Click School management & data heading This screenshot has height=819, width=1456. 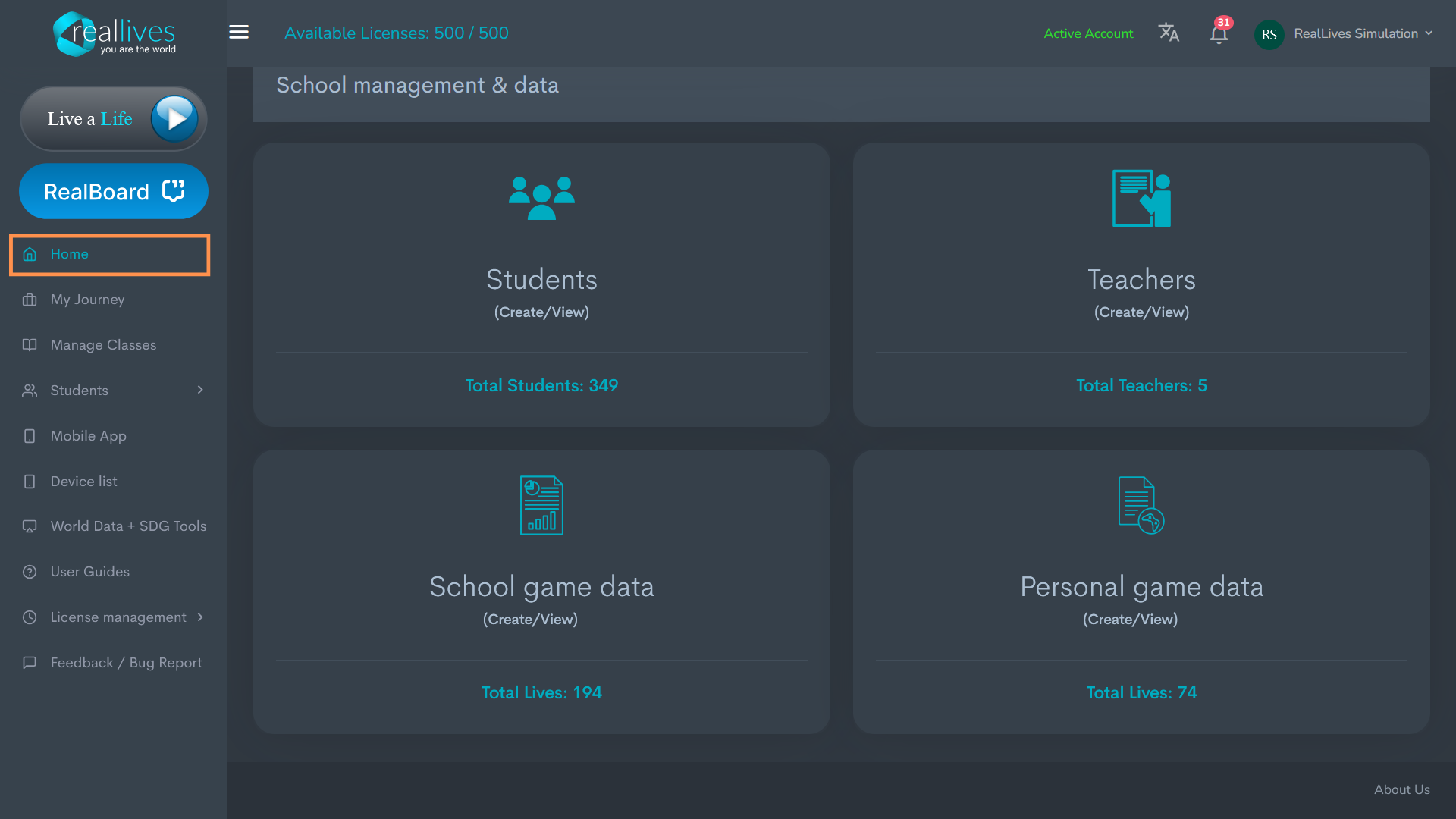point(417,85)
